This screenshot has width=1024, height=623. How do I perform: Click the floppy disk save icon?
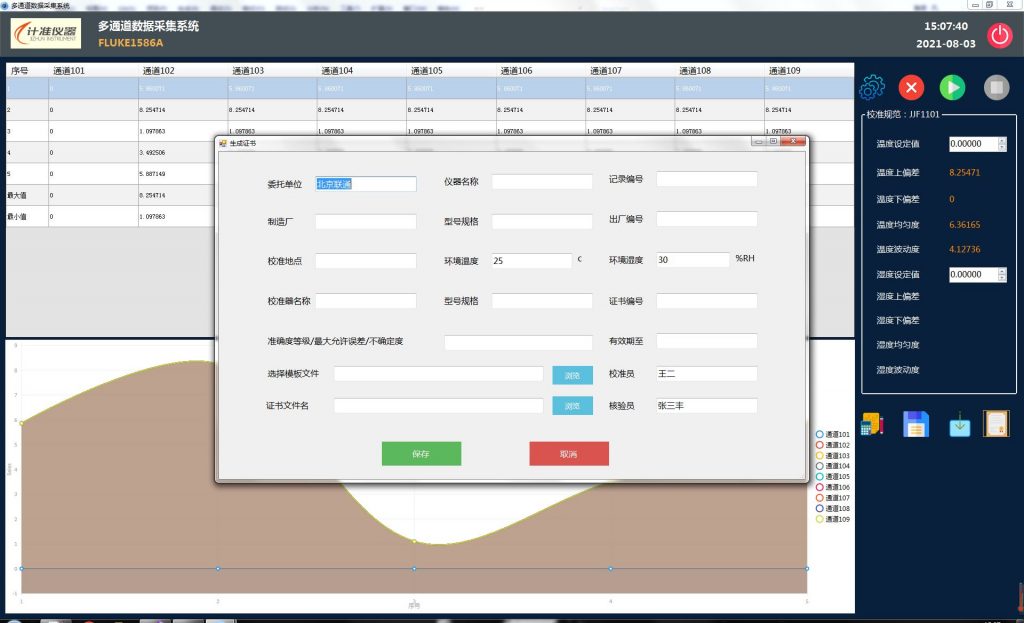point(916,424)
